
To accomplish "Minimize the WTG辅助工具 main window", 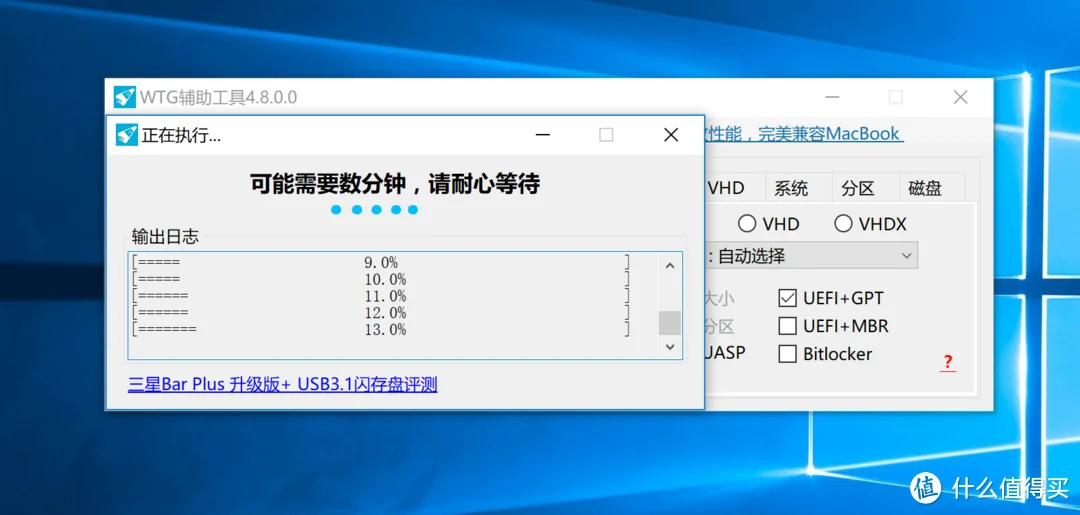I will [x=833, y=97].
